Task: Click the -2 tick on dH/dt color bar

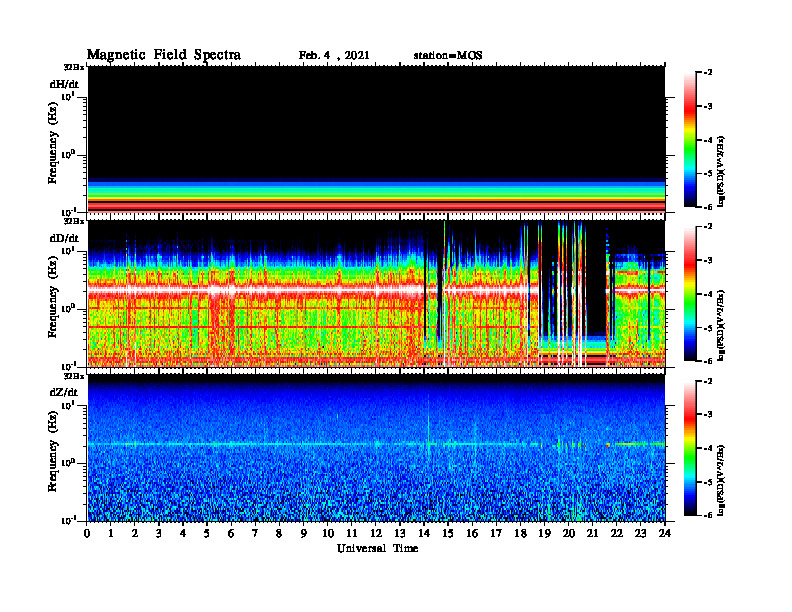Action: 708,73
